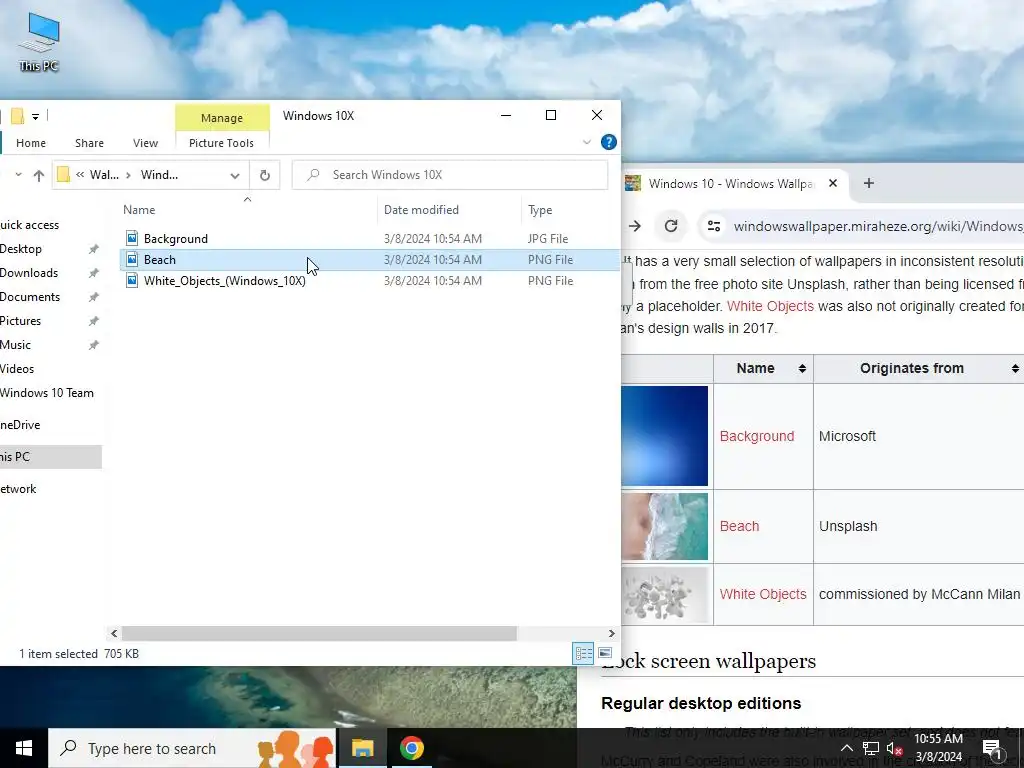
Task: Expand the address bar path dropdown
Action: 234,175
